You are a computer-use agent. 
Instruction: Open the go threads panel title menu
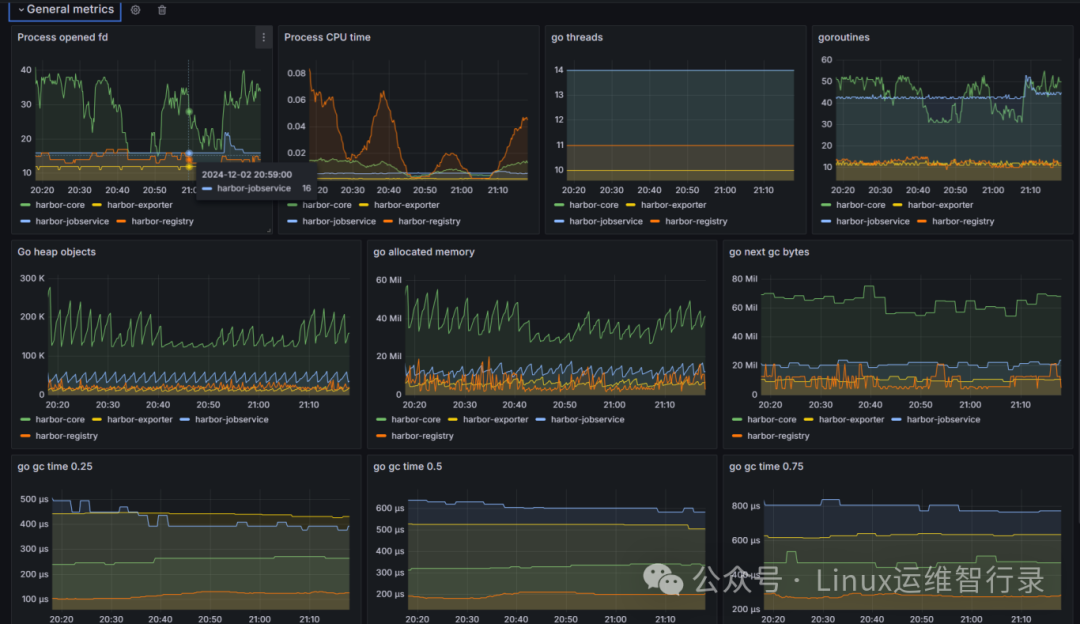(577, 37)
